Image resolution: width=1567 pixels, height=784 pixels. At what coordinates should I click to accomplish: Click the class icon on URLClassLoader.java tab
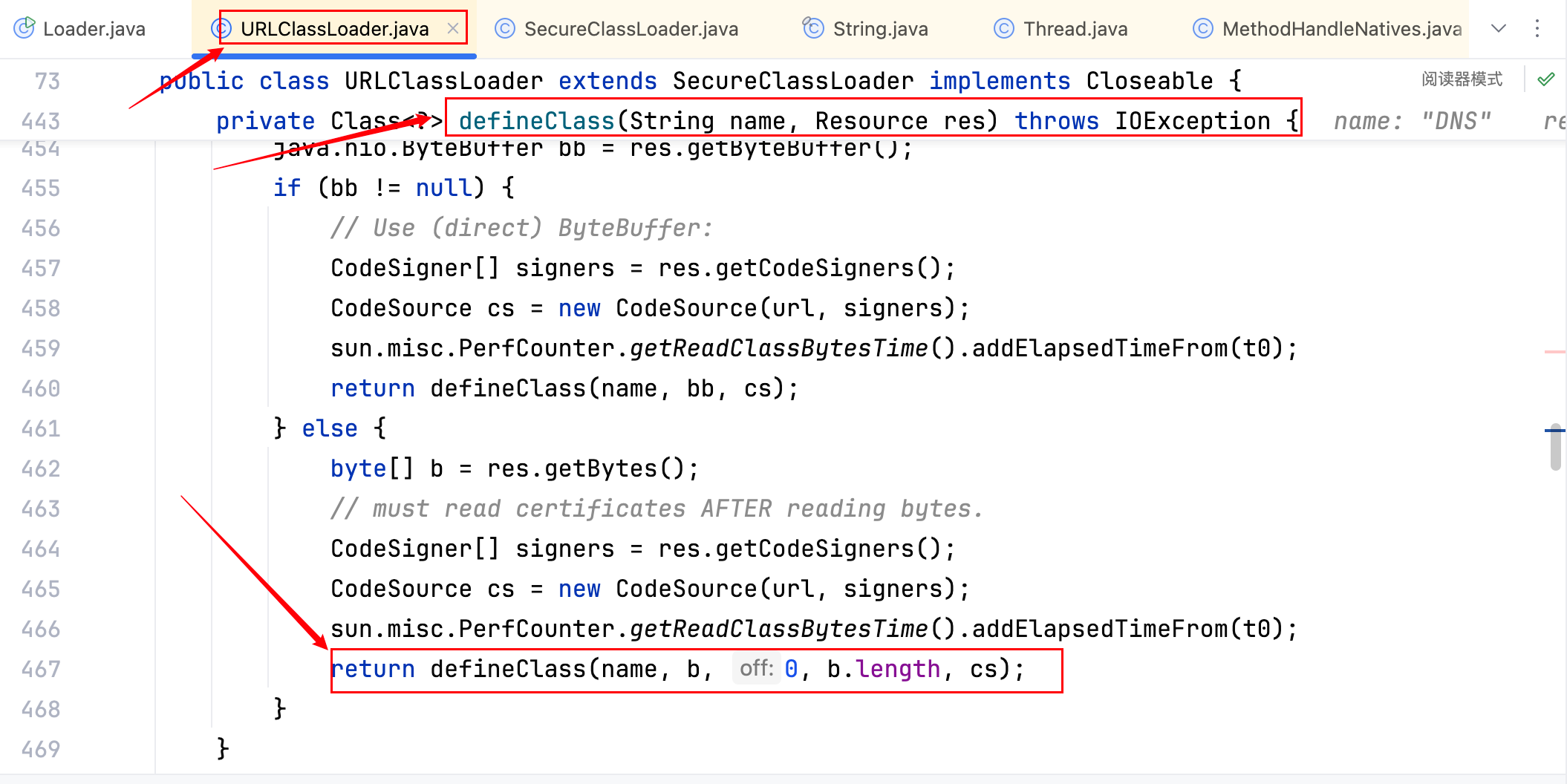(221, 28)
